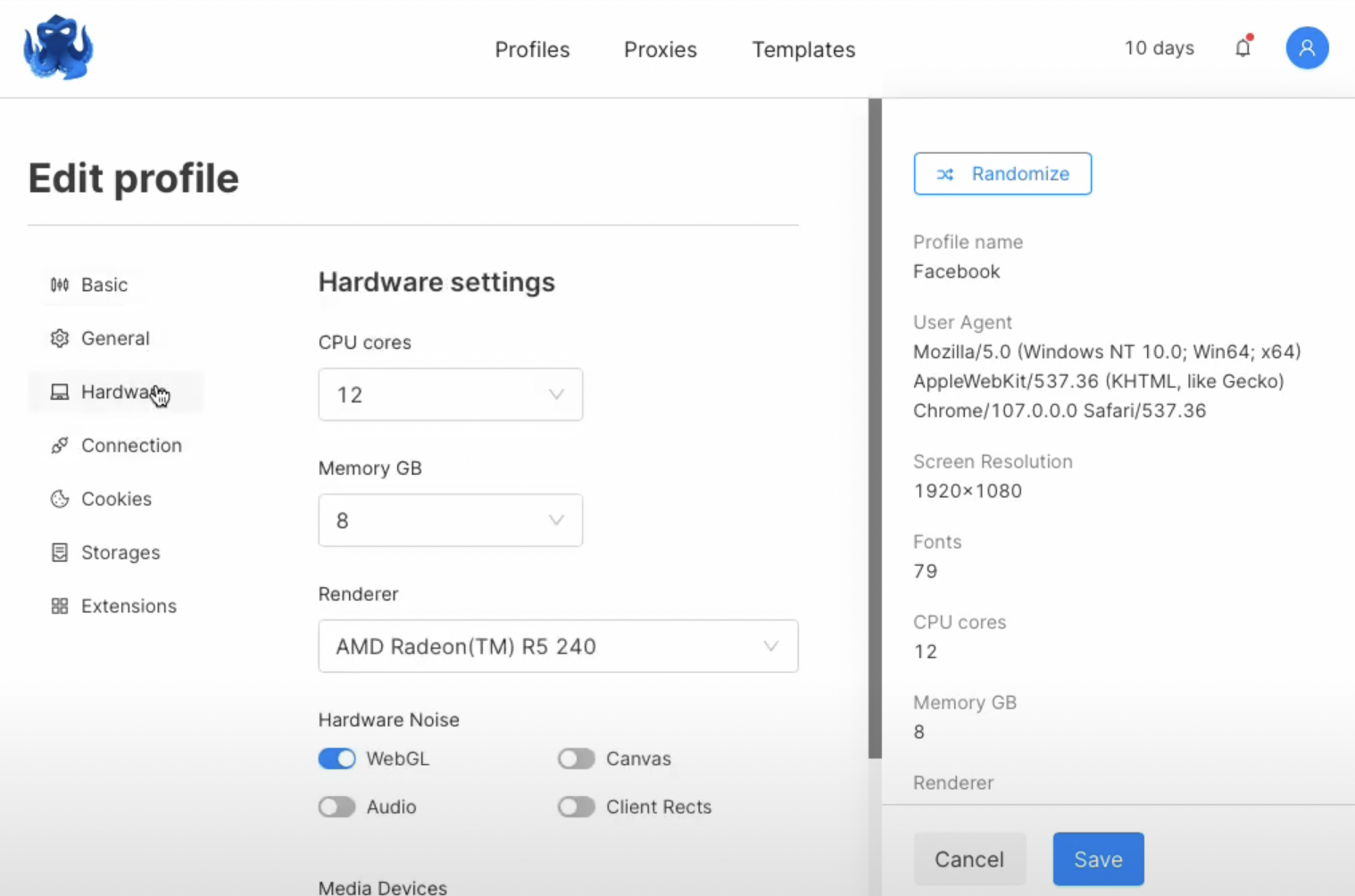
Task: Open General settings gear icon
Action: (60, 338)
